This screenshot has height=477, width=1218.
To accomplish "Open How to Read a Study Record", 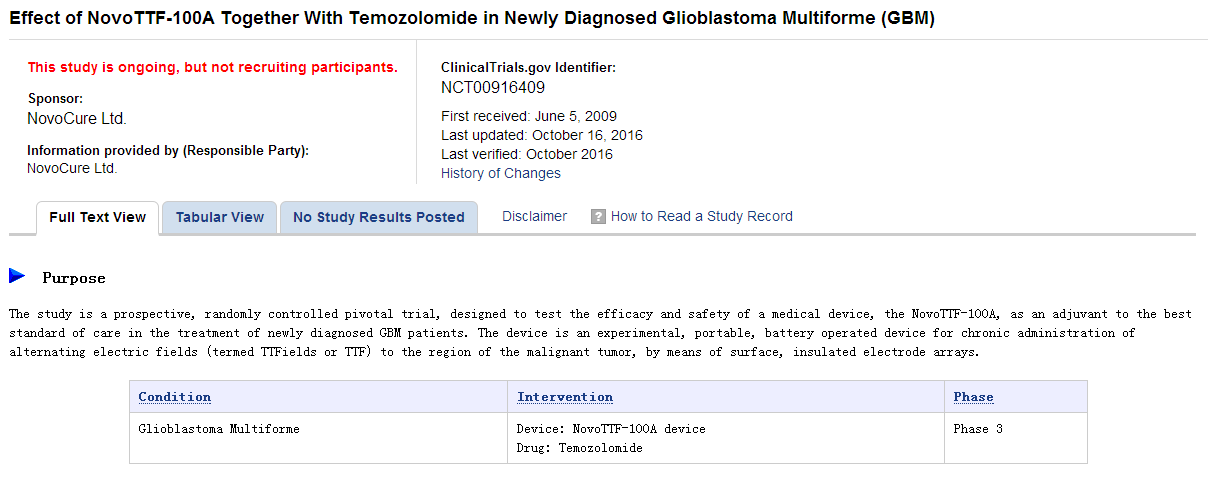I will (x=701, y=216).
